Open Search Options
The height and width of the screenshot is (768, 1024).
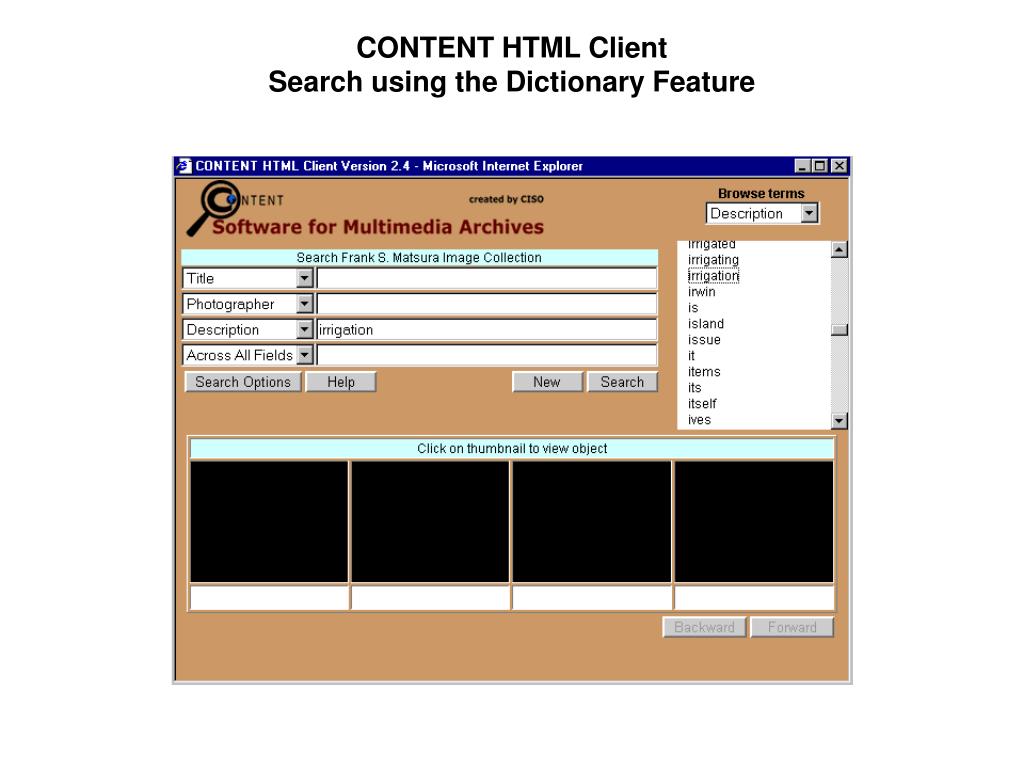click(x=243, y=382)
